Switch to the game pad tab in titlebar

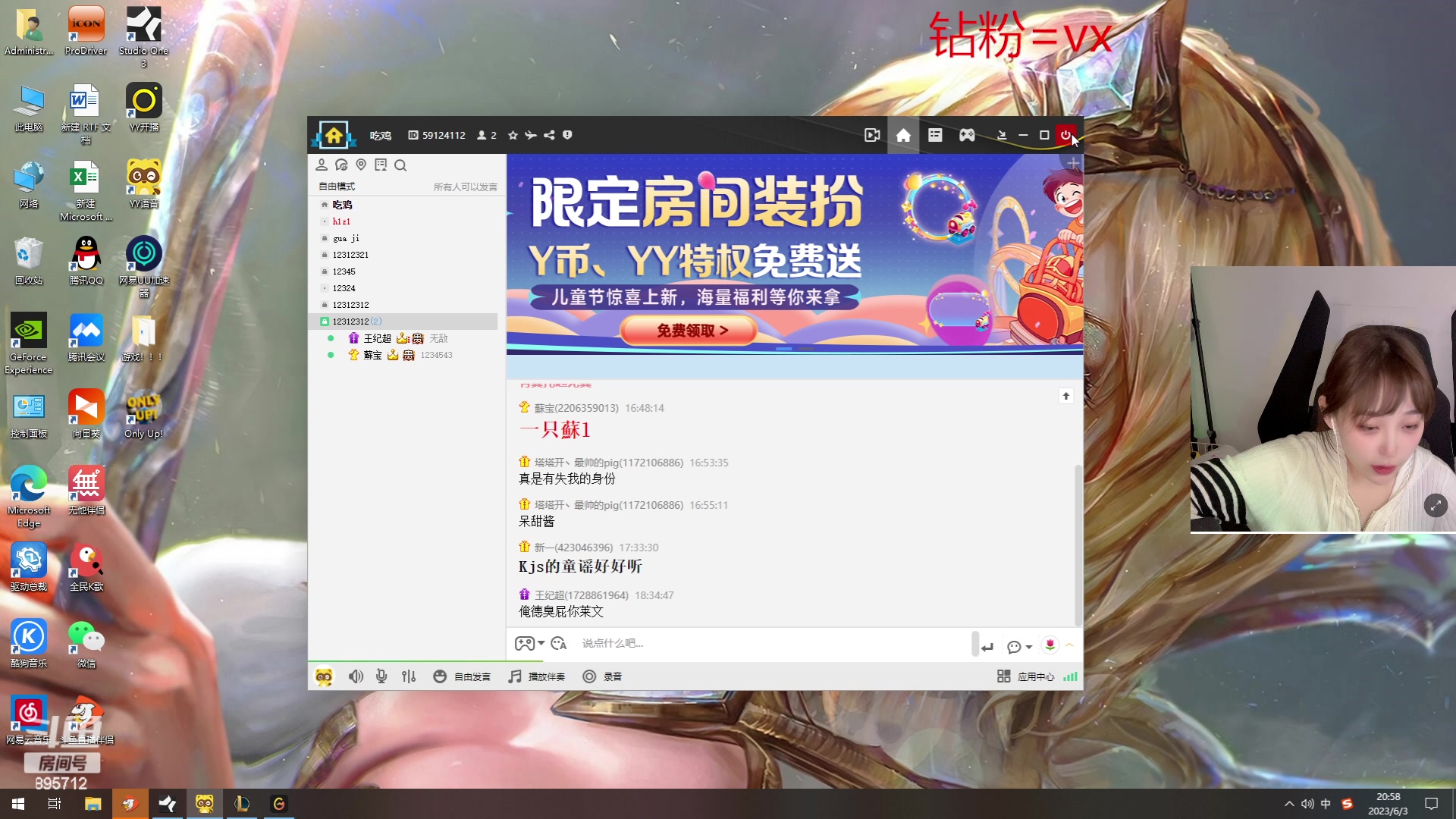[966, 135]
